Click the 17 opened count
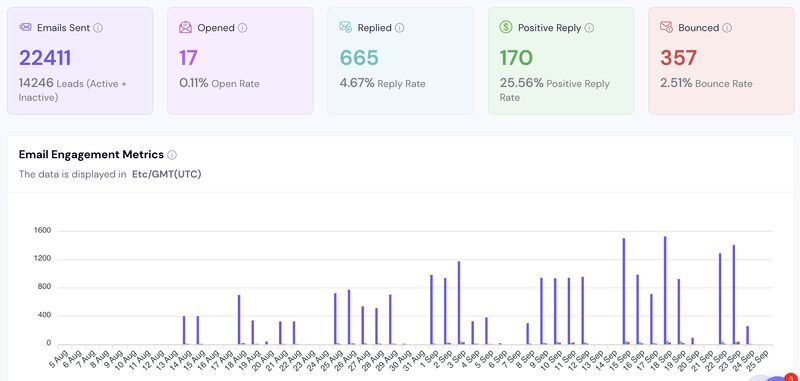Image resolution: width=800 pixels, height=381 pixels. (x=188, y=58)
